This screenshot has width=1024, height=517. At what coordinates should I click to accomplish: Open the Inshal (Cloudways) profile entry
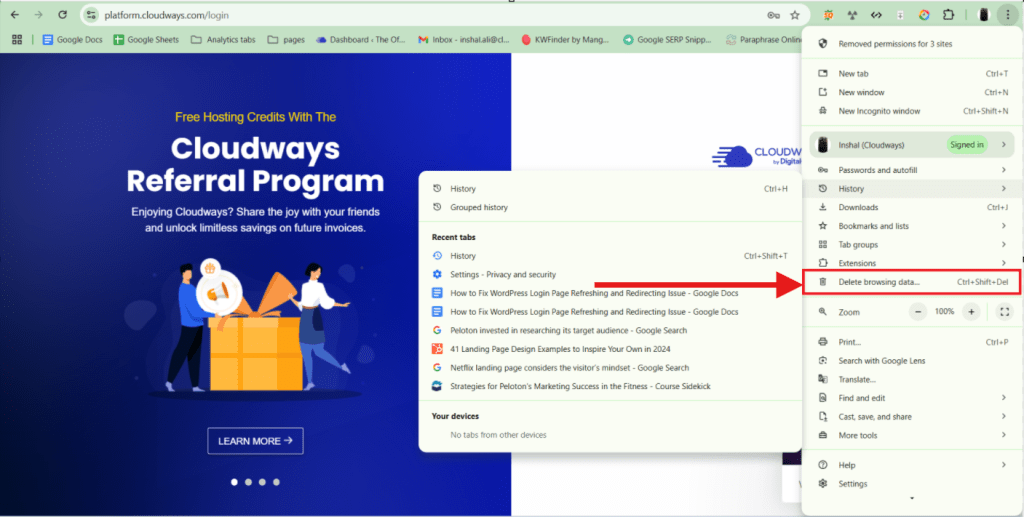[912, 145]
